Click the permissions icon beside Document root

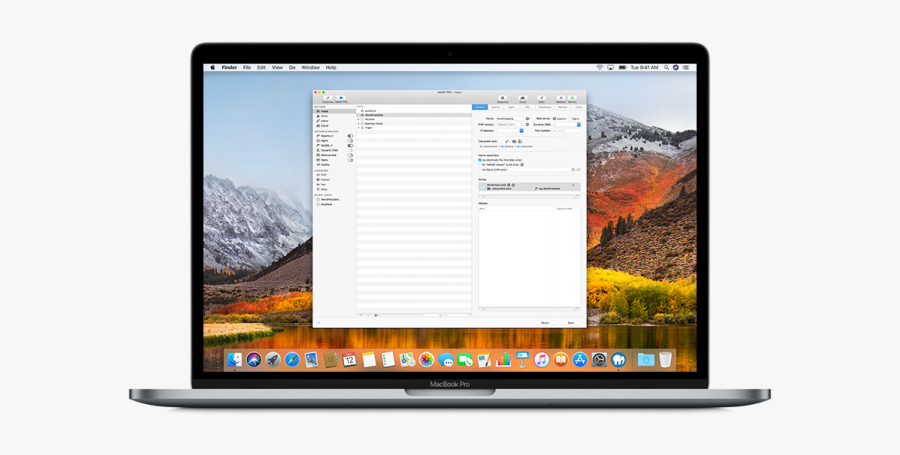tap(520, 141)
